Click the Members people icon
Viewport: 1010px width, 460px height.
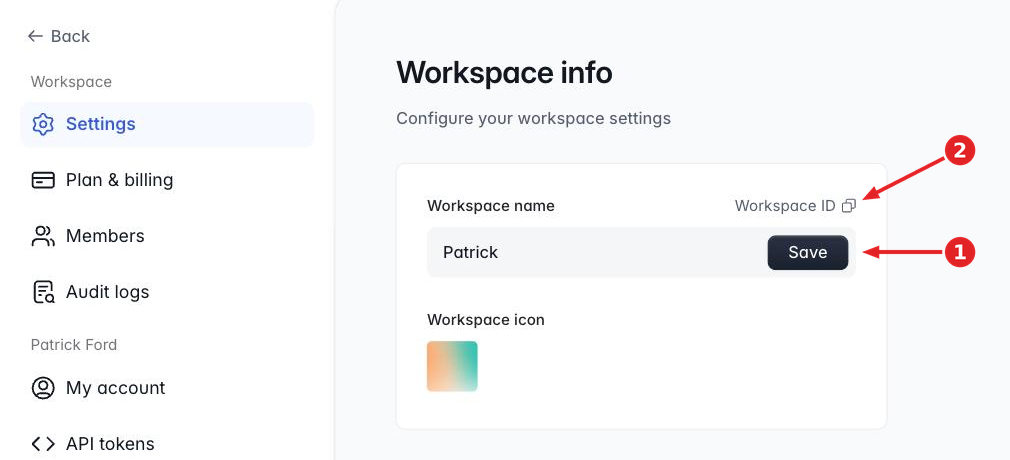coord(43,236)
